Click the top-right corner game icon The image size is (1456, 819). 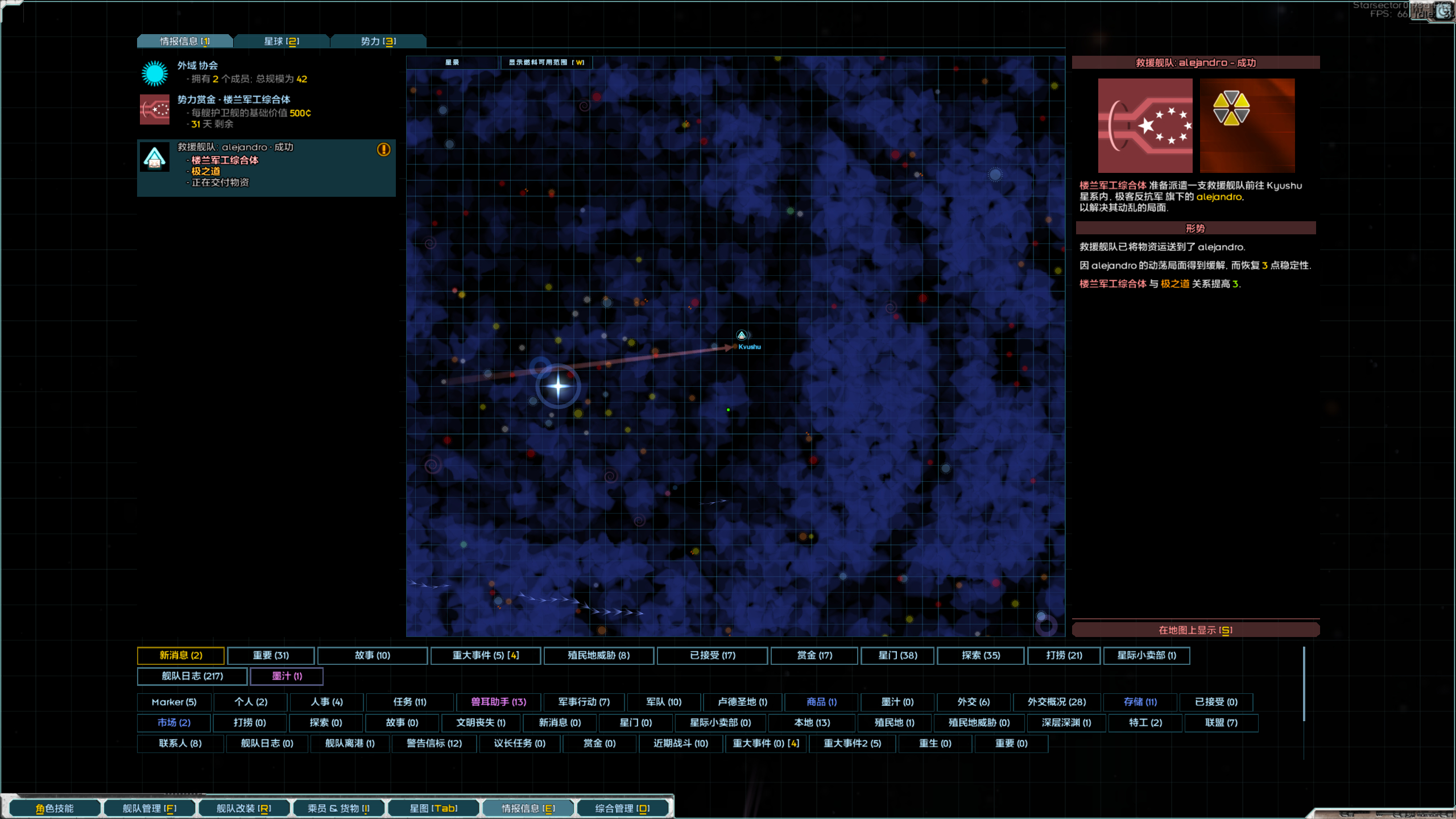tap(1442, 10)
